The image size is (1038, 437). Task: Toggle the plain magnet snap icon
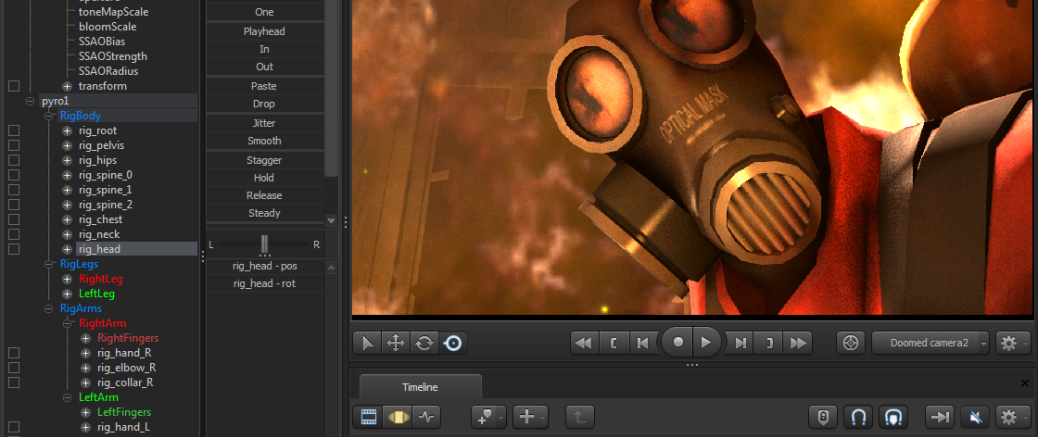[858, 417]
